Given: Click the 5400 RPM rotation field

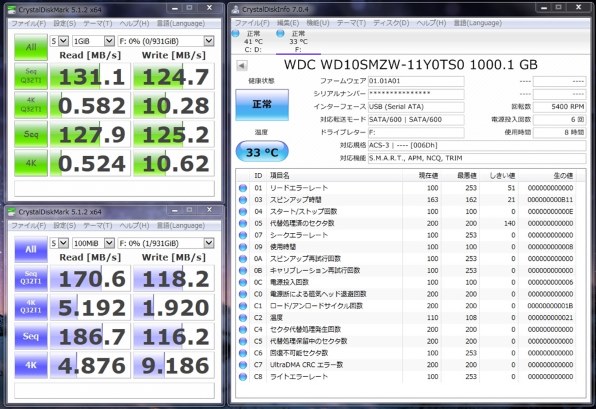Looking at the screenshot, I should (559, 107).
